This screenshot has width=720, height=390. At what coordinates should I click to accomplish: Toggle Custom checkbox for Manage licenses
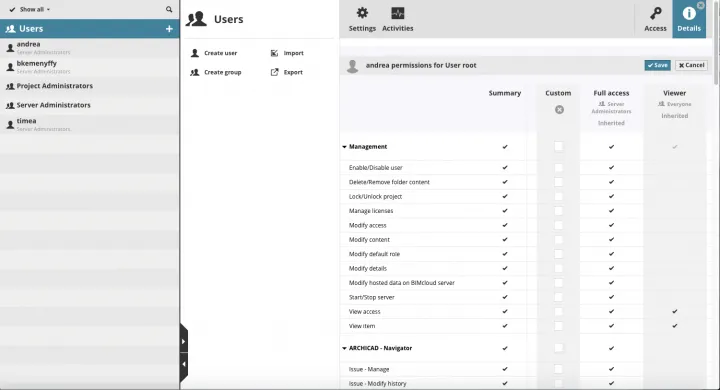point(558,211)
